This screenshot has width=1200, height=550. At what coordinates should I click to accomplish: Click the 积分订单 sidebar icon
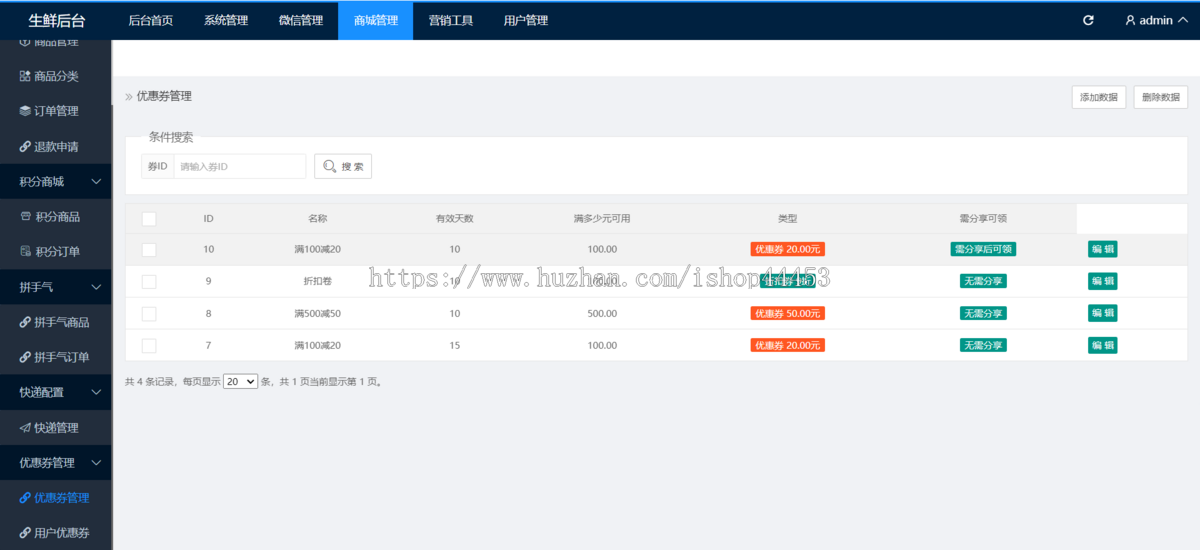26,252
